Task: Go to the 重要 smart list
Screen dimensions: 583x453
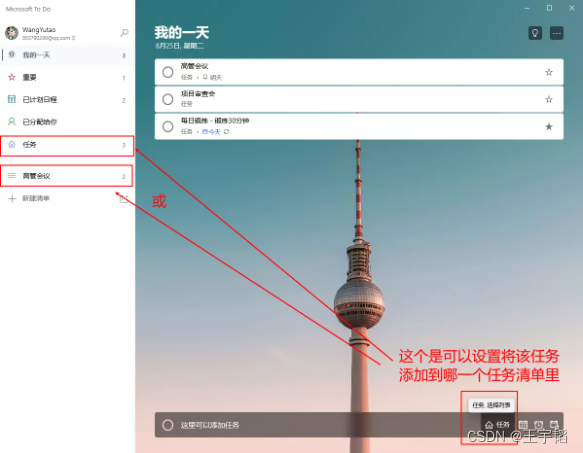Action: pos(67,77)
